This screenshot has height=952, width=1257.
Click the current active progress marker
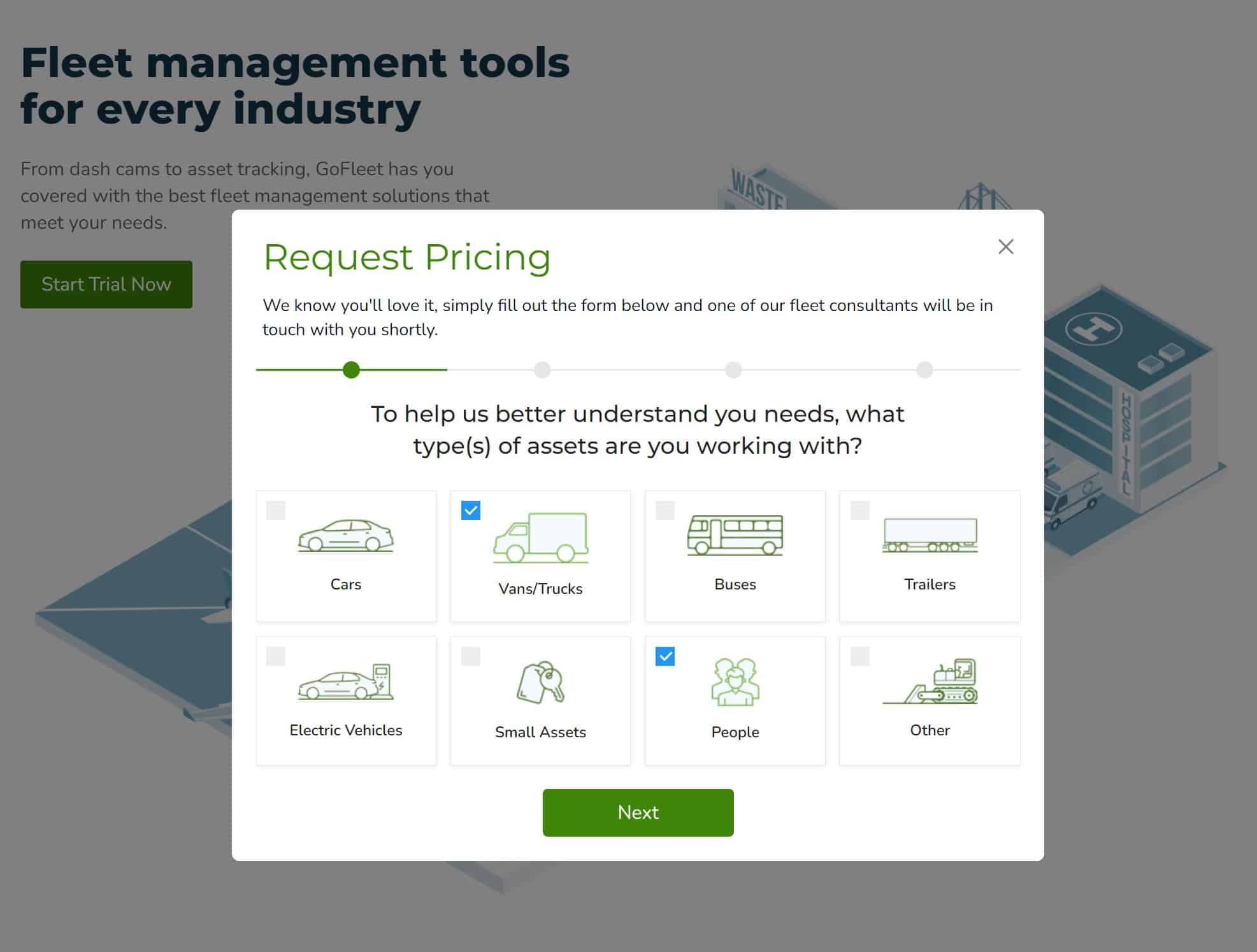(x=351, y=370)
